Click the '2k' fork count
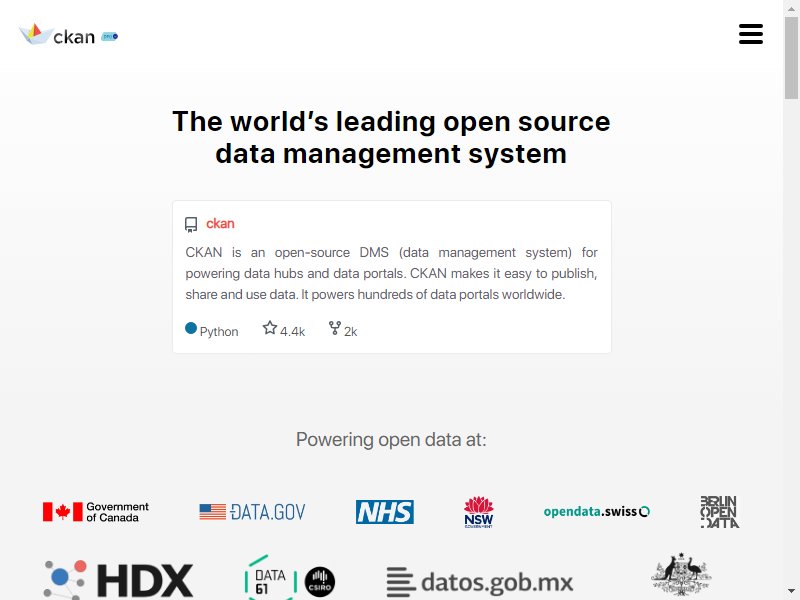Viewport: 800px width, 600px height. point(351,332)
